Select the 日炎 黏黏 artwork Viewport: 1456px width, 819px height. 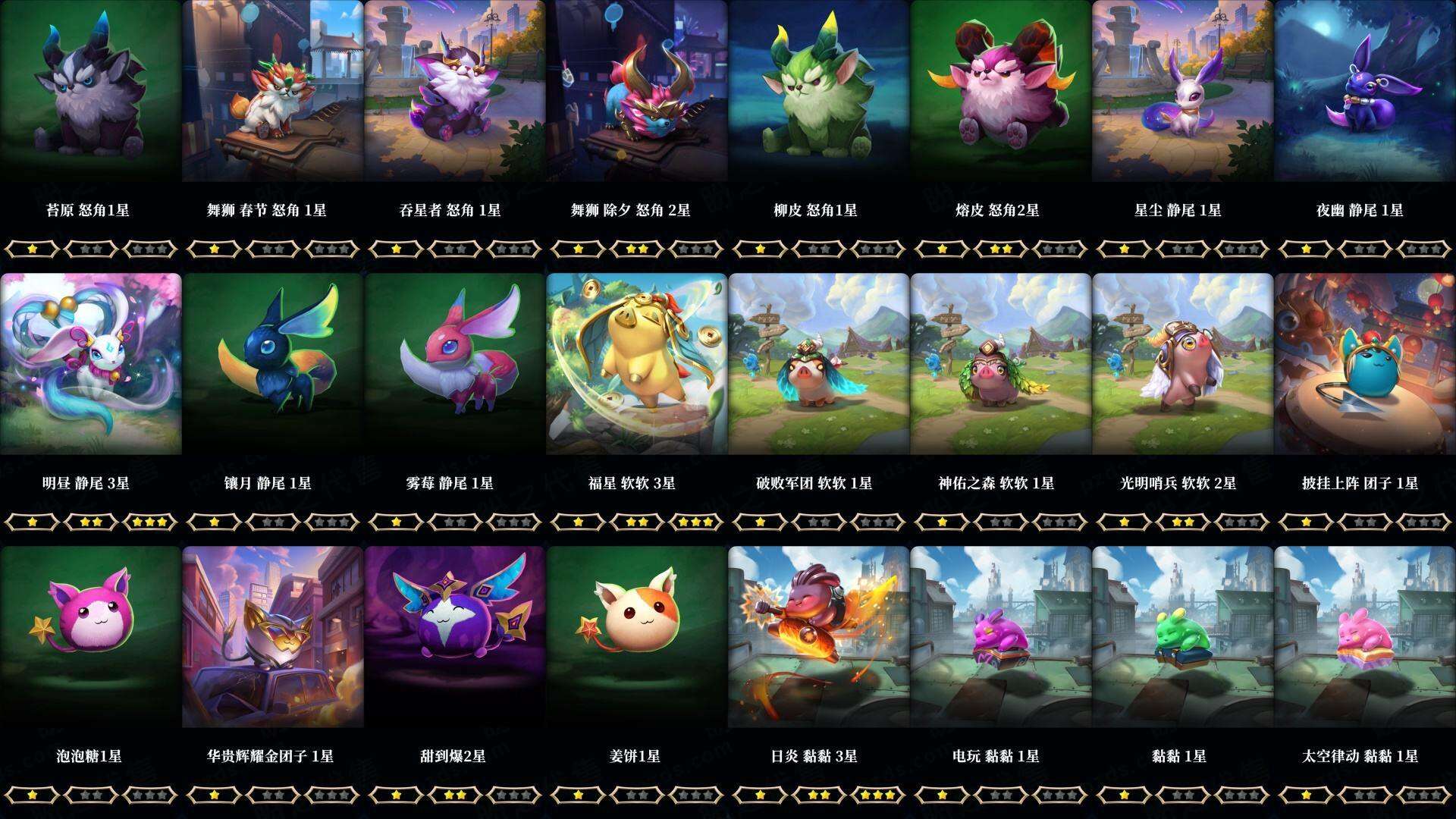click(x=819, y=637)
